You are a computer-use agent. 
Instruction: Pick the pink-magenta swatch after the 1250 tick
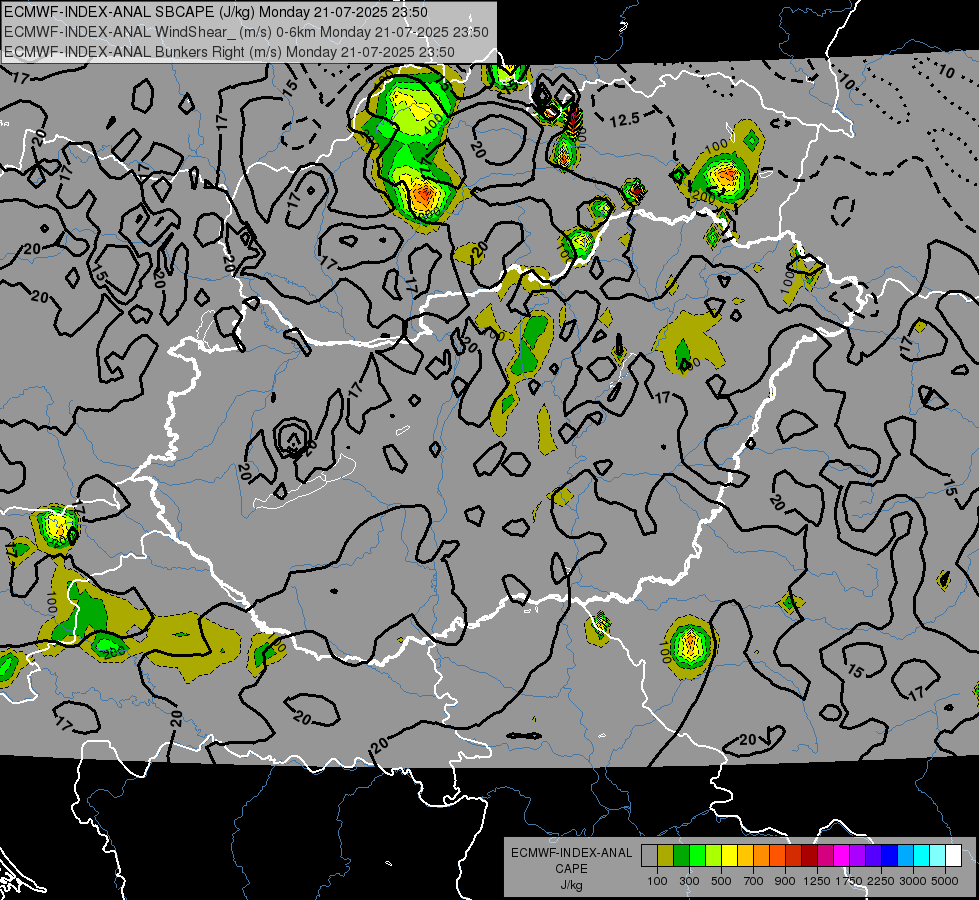(826, 855)
